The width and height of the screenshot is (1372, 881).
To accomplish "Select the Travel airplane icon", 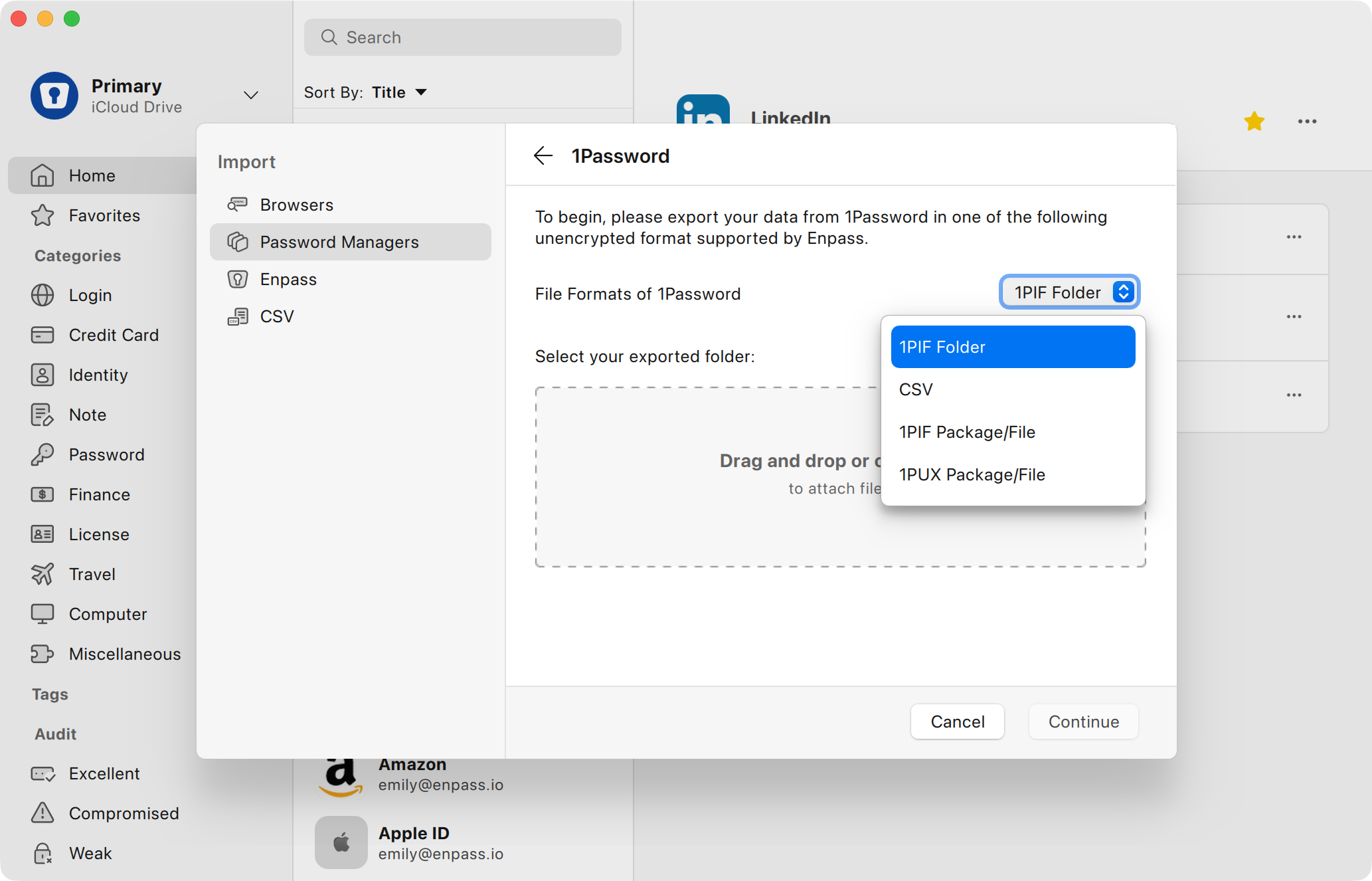I will click(x=43, y=574).
